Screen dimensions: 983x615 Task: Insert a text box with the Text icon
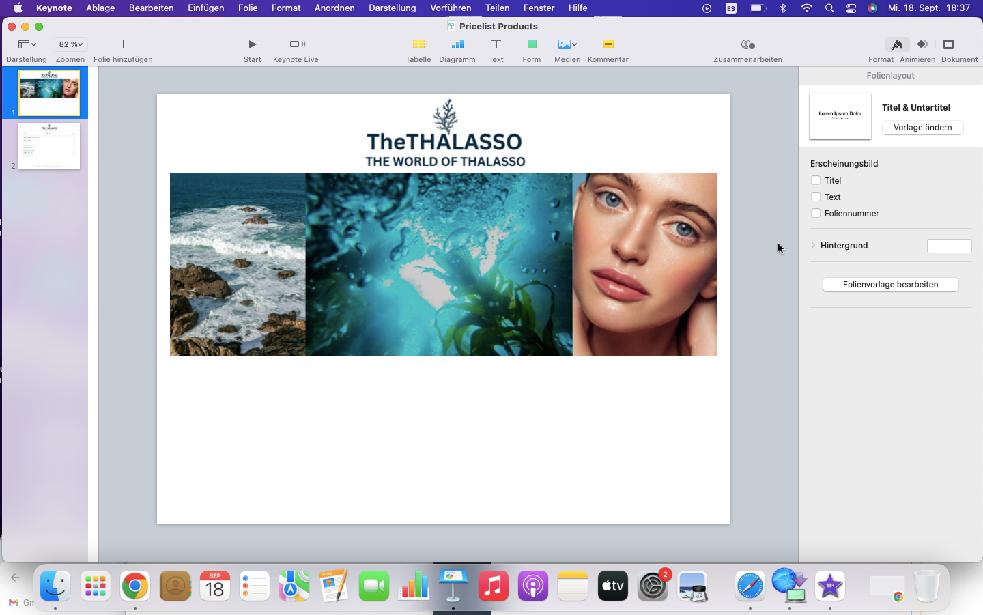[496, 45]
